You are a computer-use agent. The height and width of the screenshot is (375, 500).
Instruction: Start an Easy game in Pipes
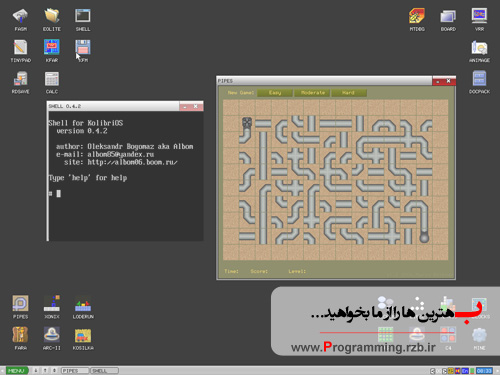click(275, 93)
